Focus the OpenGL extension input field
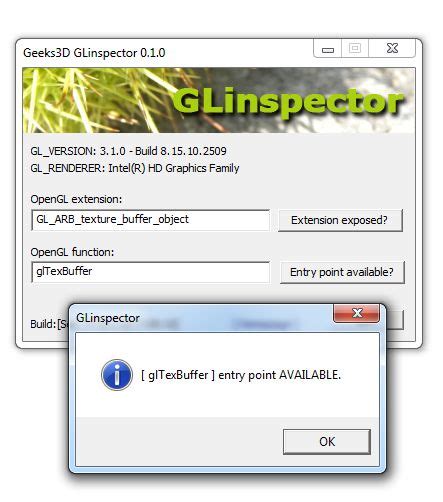This screenshot has width=443, height=502. 150,220
